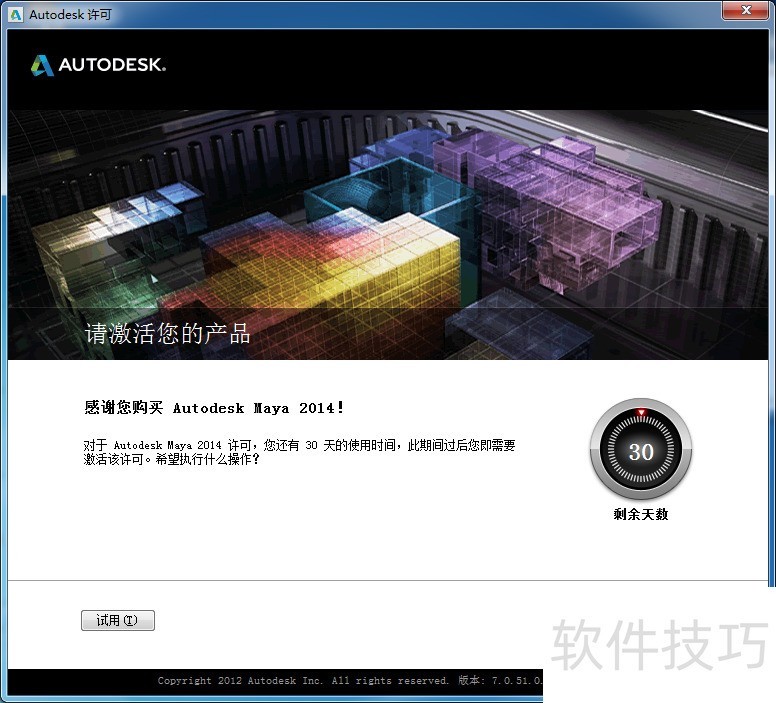Click the Autodesk icon in the title bar
The image size is (776, 703).
16,15
